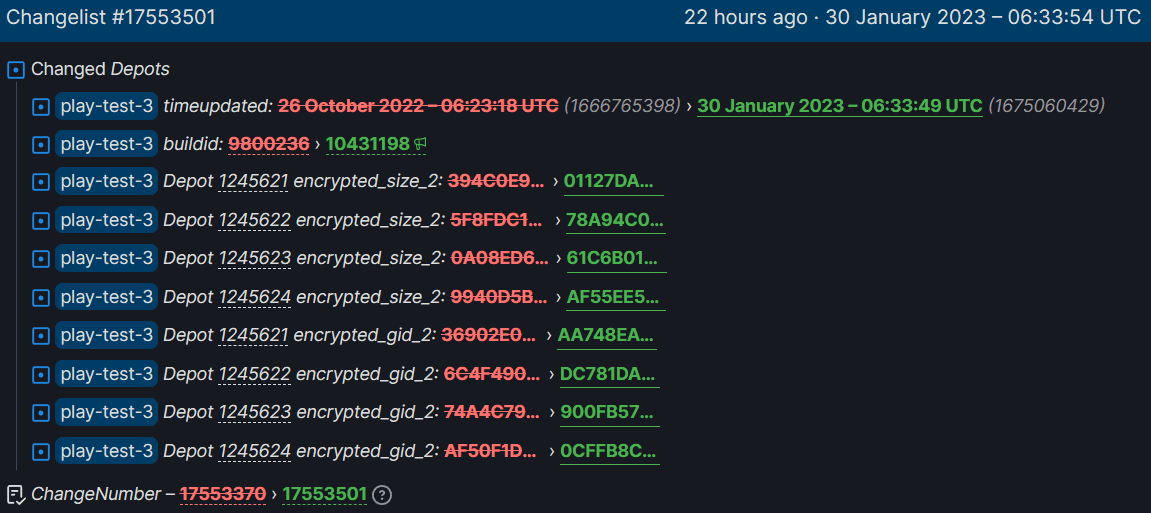Screen dimensions: 1151x513
Task: Open the Depot 1245621 link in the encrypted_size_2 row
Action: 253,181
